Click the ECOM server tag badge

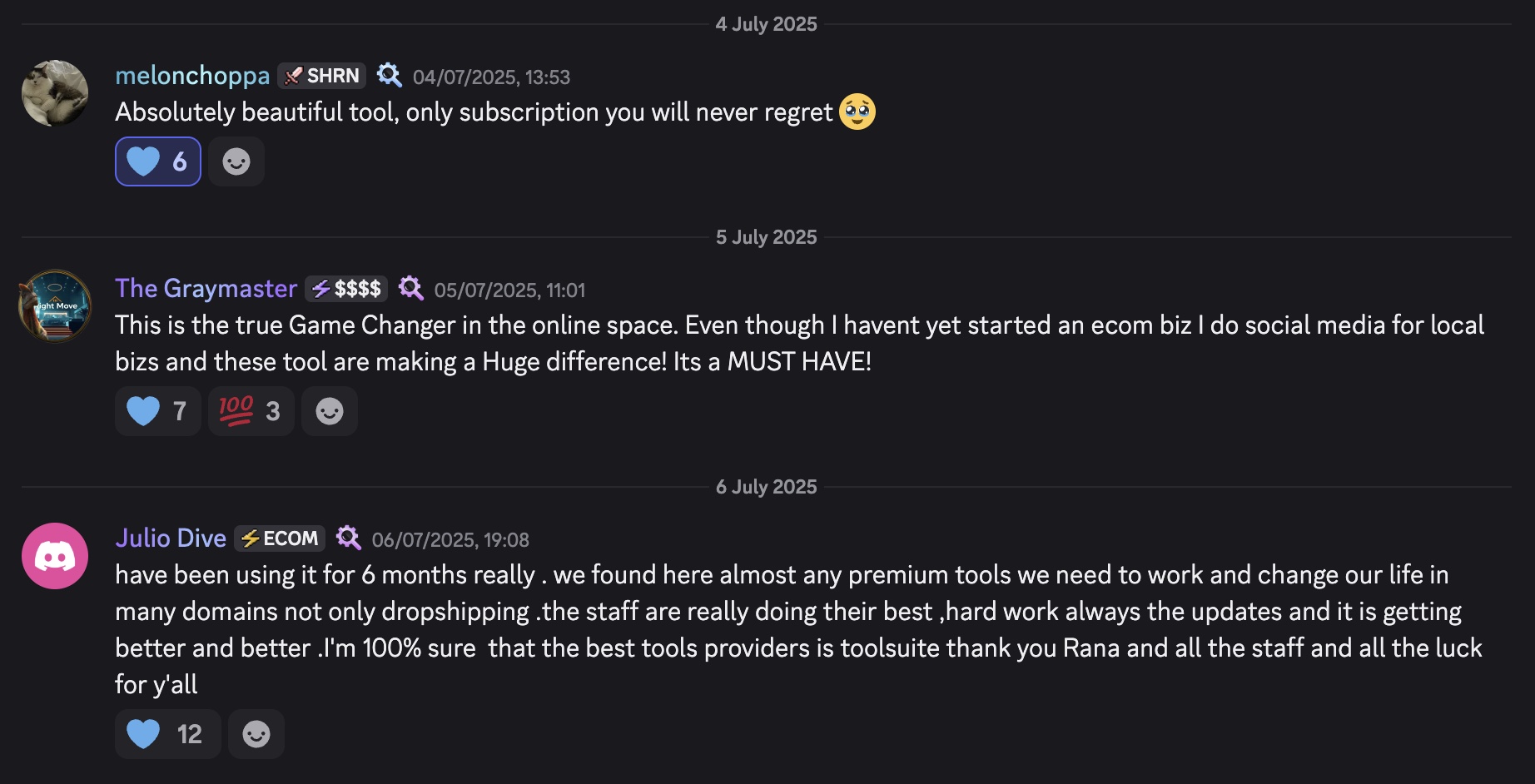click(x=280, y=538)
